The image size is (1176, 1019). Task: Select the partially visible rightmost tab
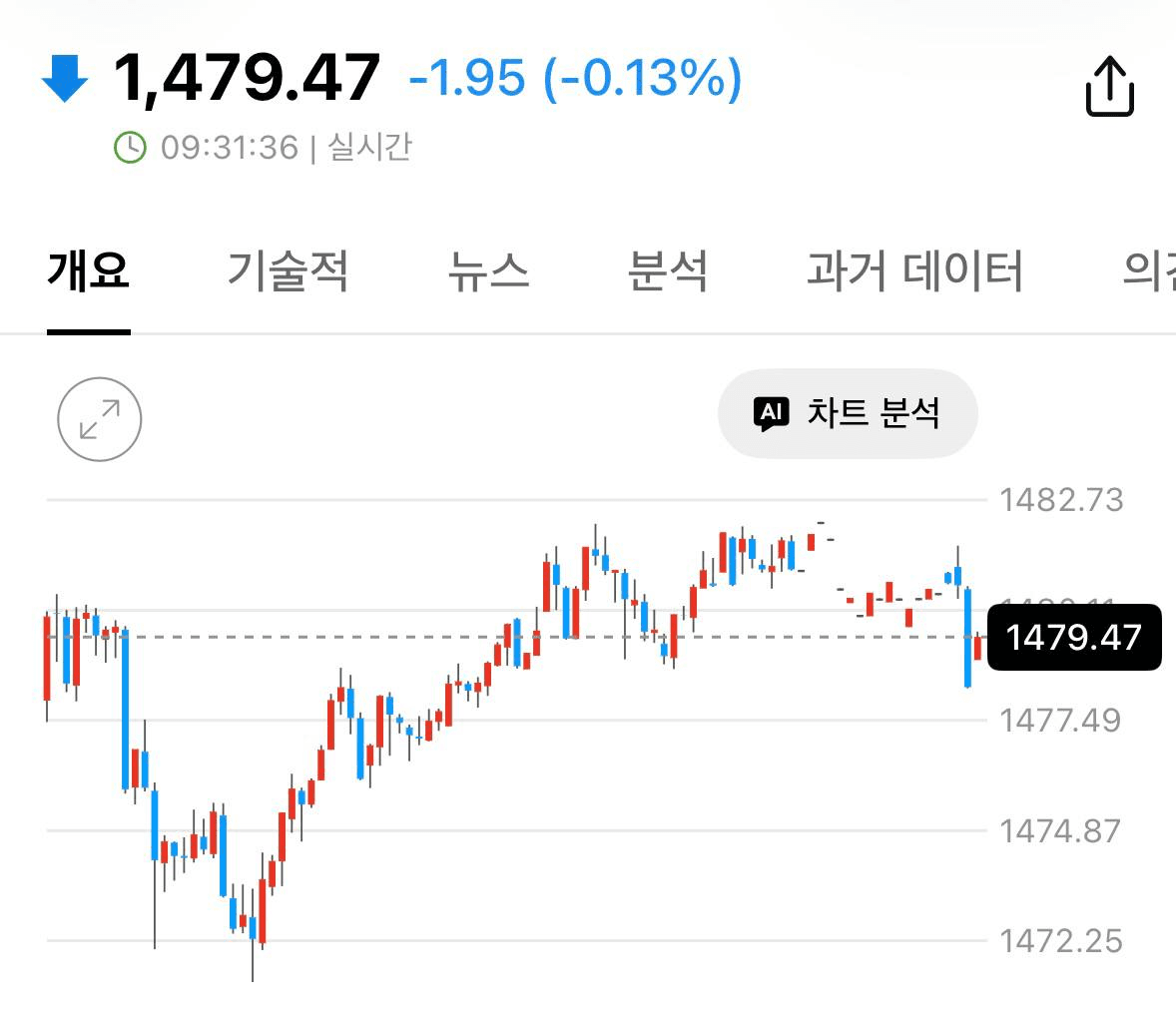1149,270
